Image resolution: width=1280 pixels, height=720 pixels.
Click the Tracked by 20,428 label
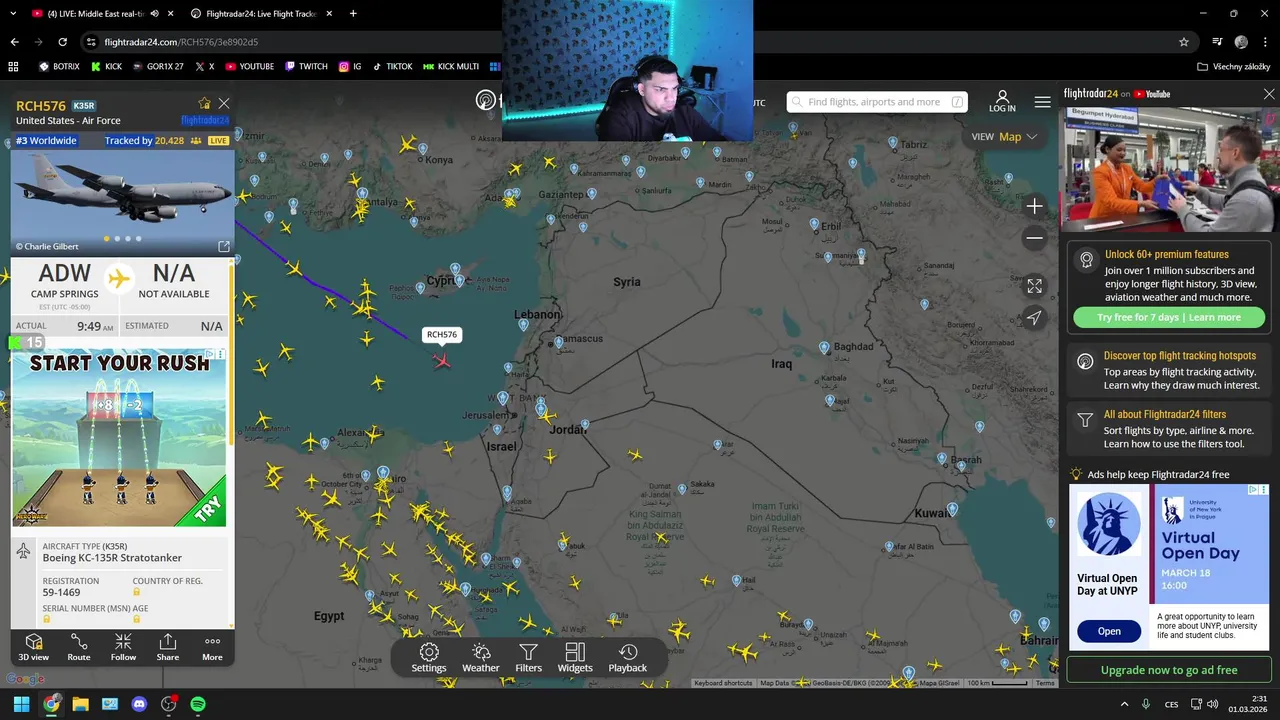144,141
